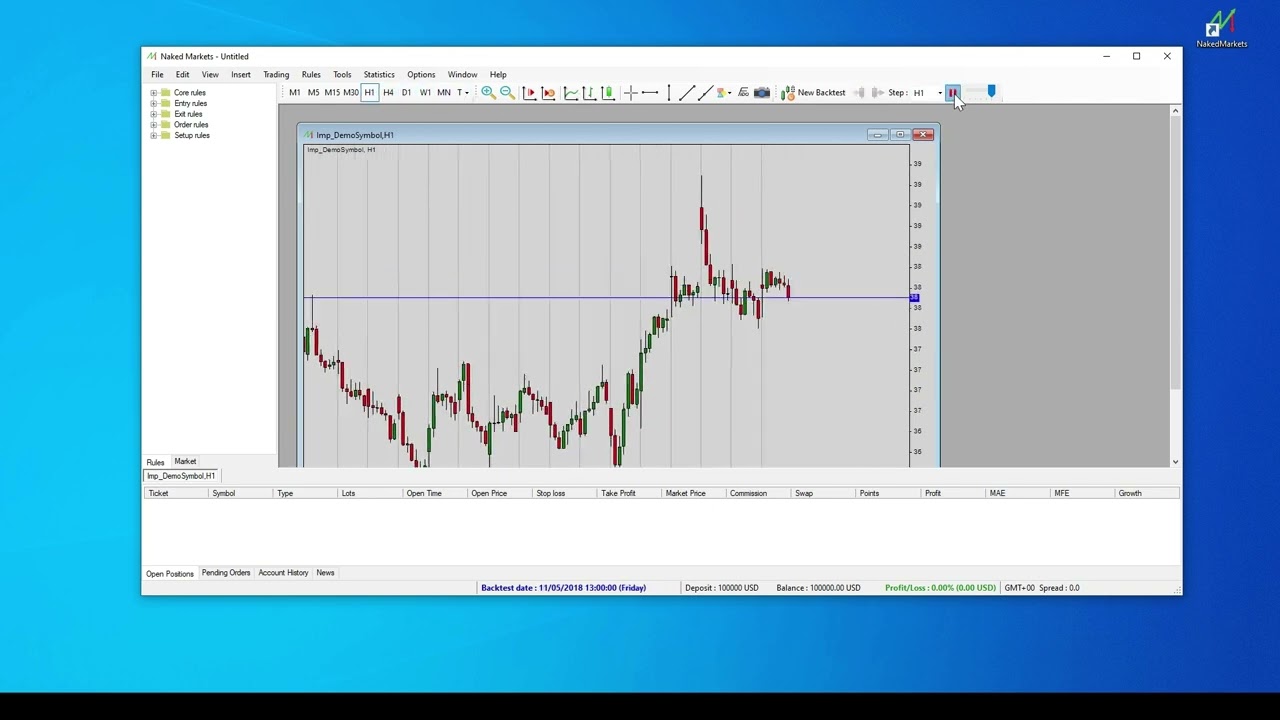Image resolution: width=1280 pixels, height=720 pixels.
Task: Expand the Setup rules tree node
Action: 154,135
